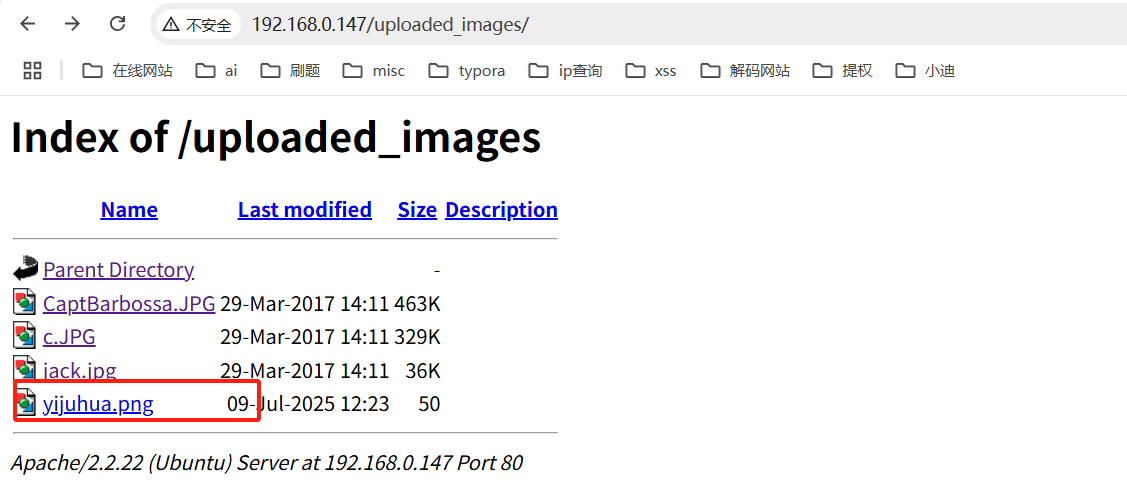Click the not secure warning badge
The width and height of the screenshot is (1127, 492).
[x=198, y=25]
